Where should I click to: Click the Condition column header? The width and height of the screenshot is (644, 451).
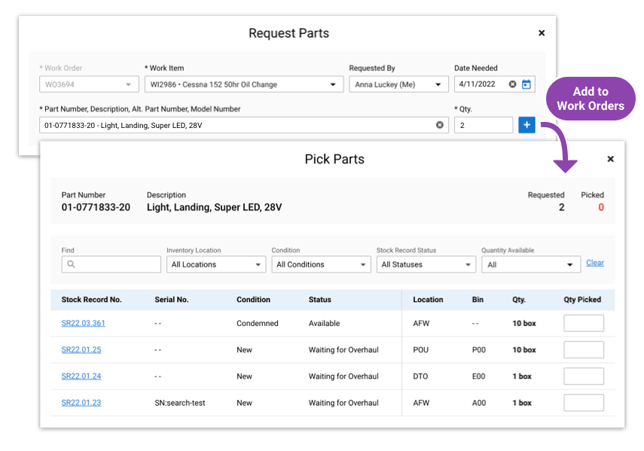tap(253, 299)
